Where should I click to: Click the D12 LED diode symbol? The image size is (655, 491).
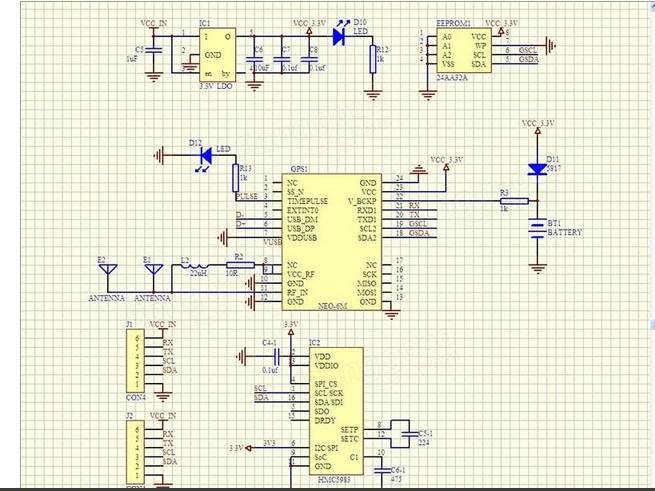(x=206, y=155)
